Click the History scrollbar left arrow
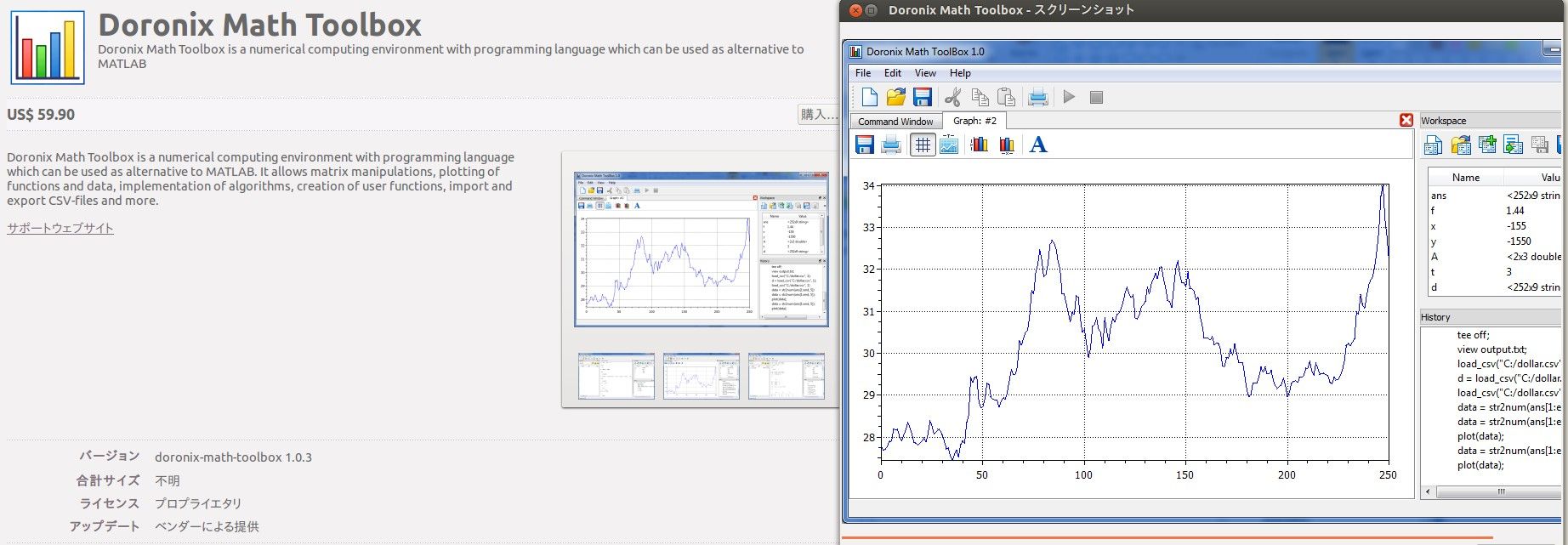 tap(1429, 491)
